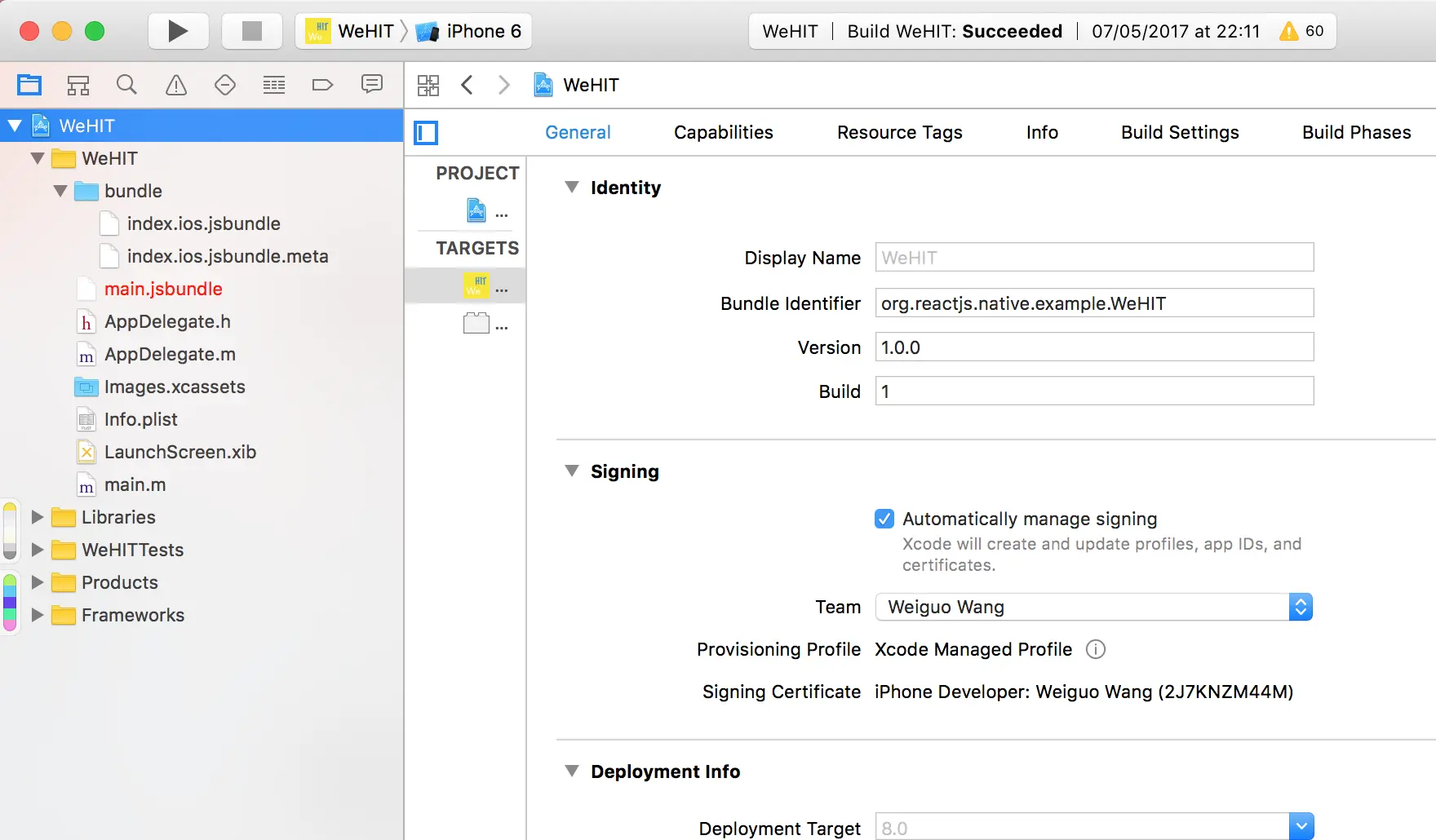This screenshot has height=840, width=1436.
Task: Switch to the General tab
Action: point(578,132)
